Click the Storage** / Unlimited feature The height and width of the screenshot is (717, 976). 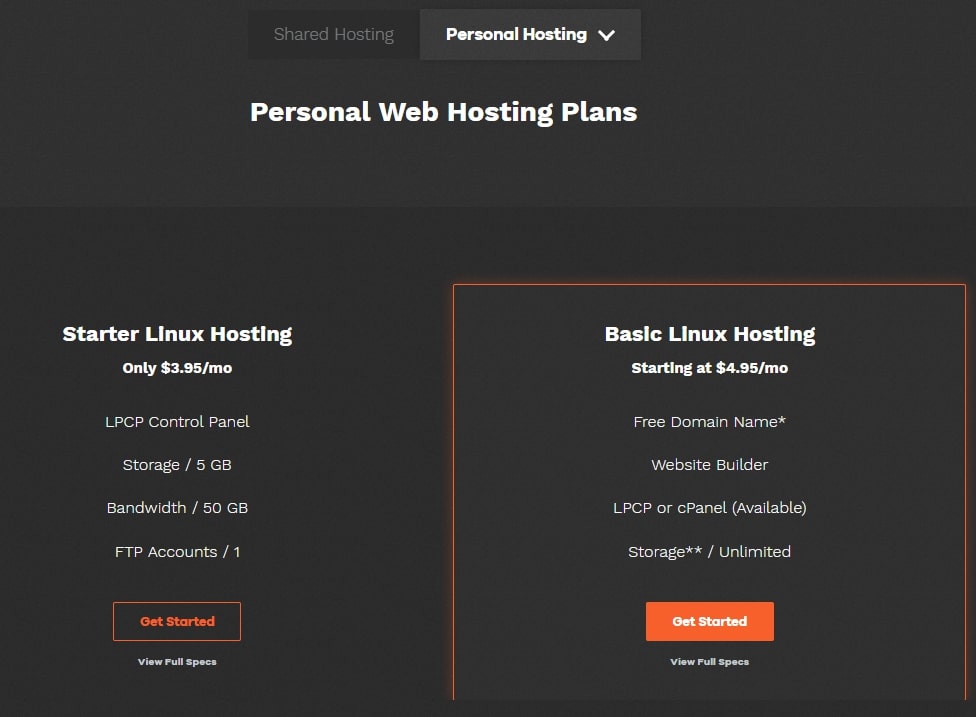pyautogui.click(x=710, y=552)
